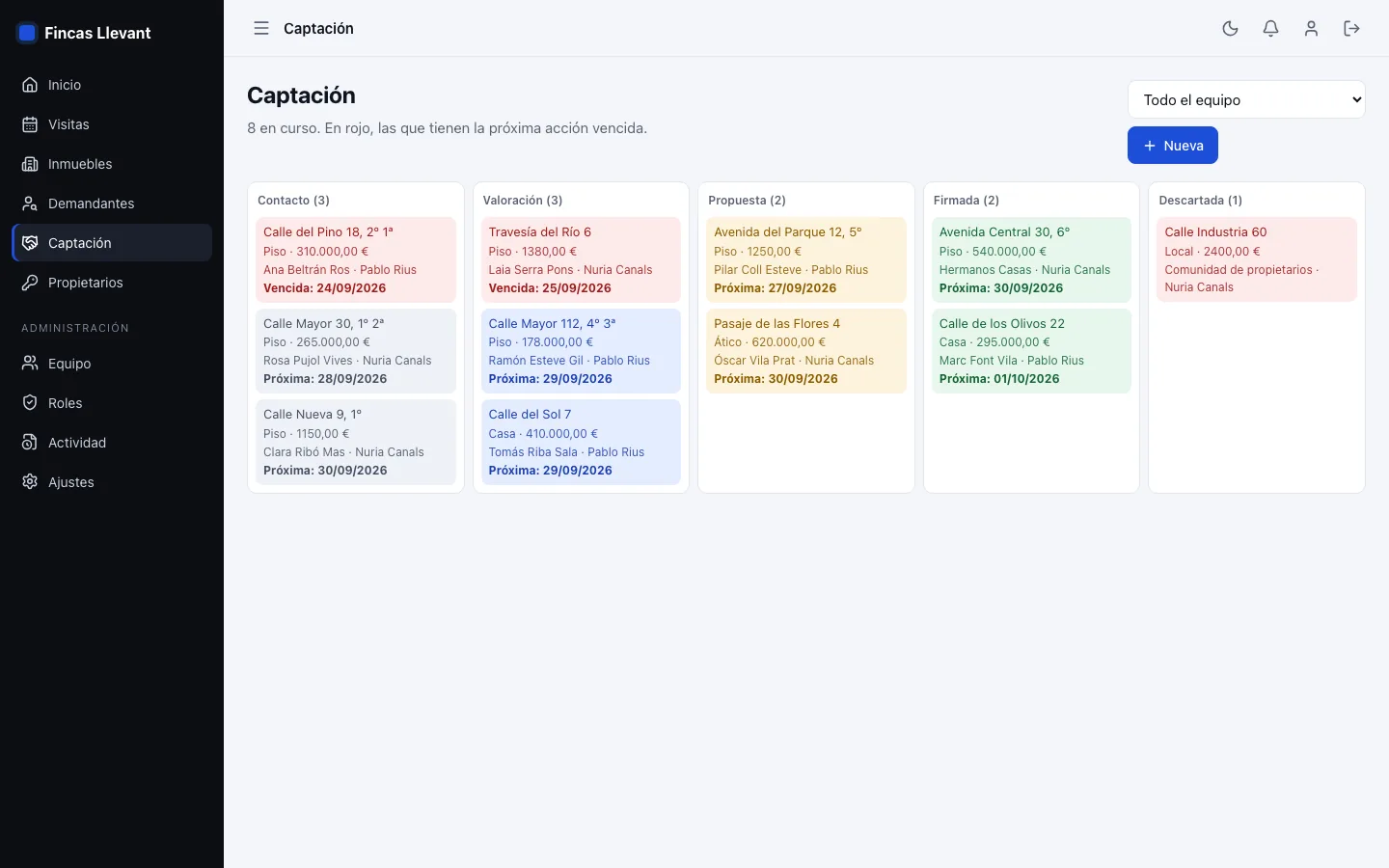The height and width of the screenshot is (868, 1389).
Task: Open Calle del Pino 18 card
Action: [356, 259]
